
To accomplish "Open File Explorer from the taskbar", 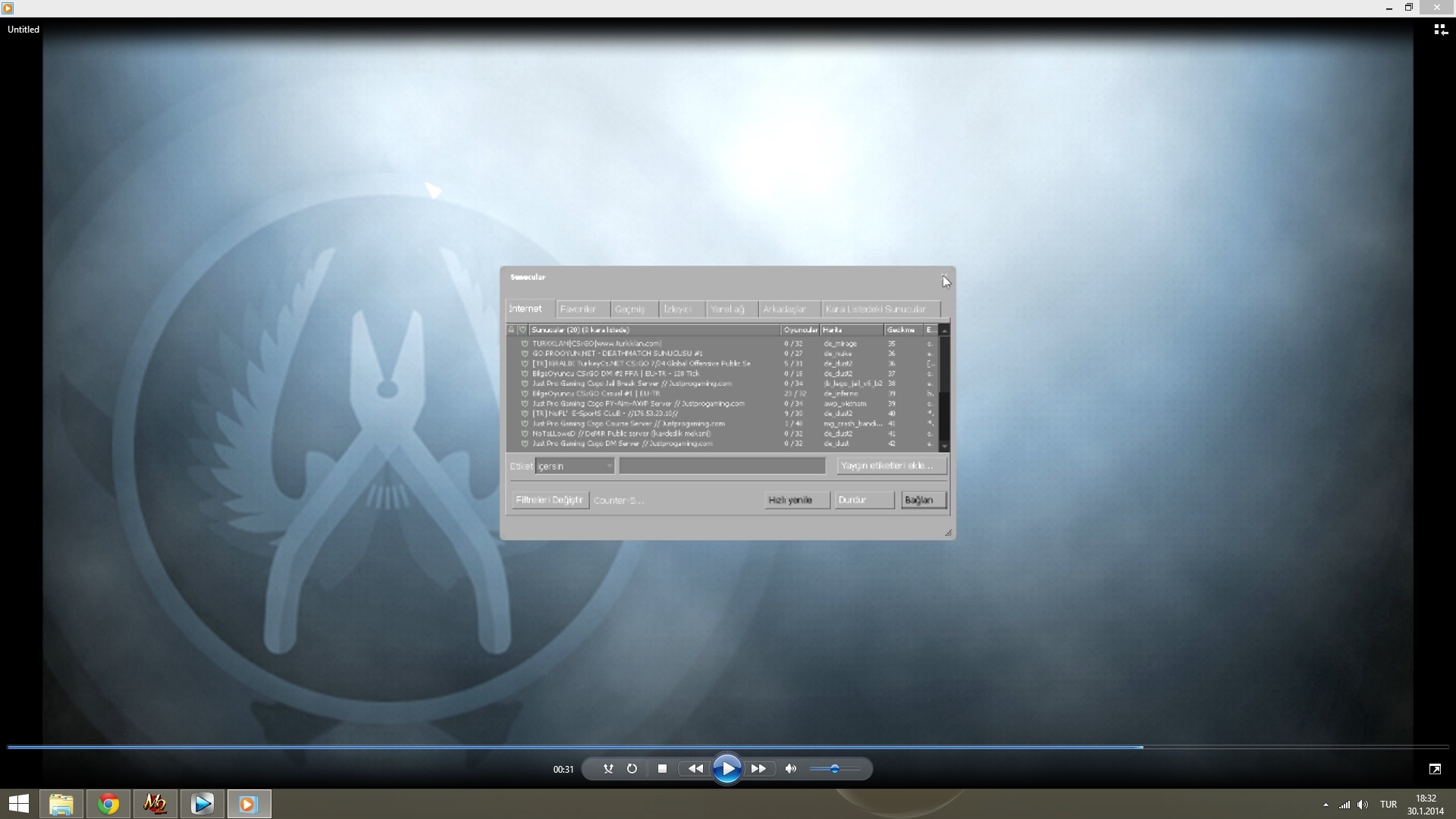I will [x=61, y=804].
